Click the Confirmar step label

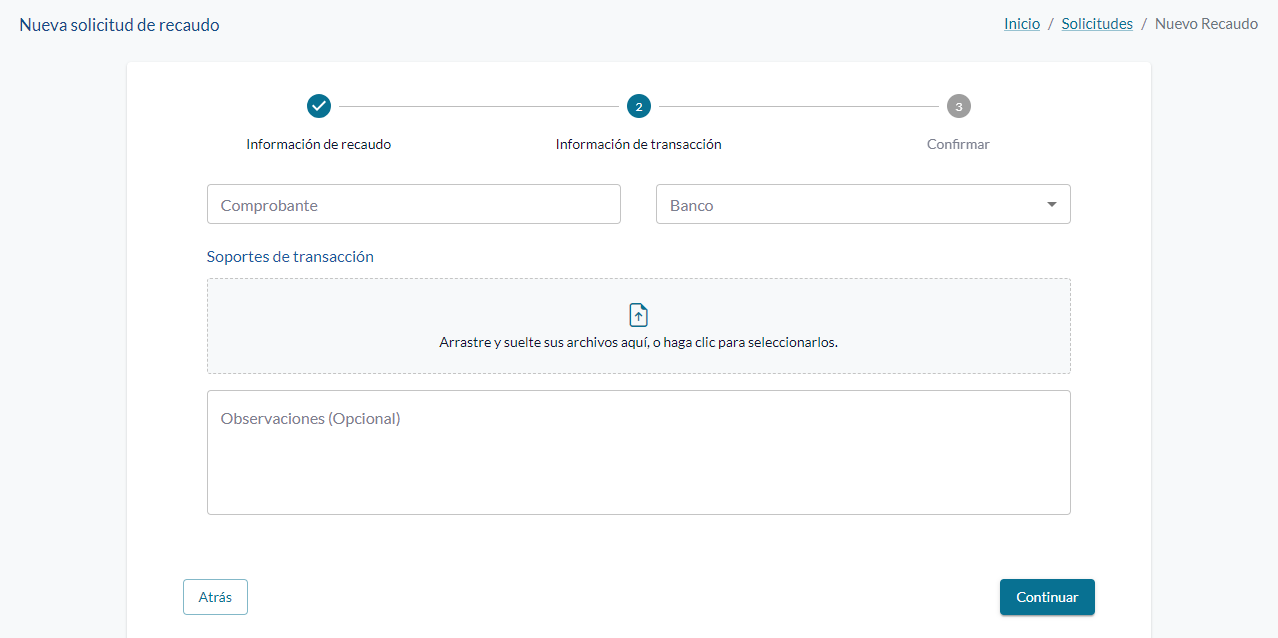tap(958, 144)
